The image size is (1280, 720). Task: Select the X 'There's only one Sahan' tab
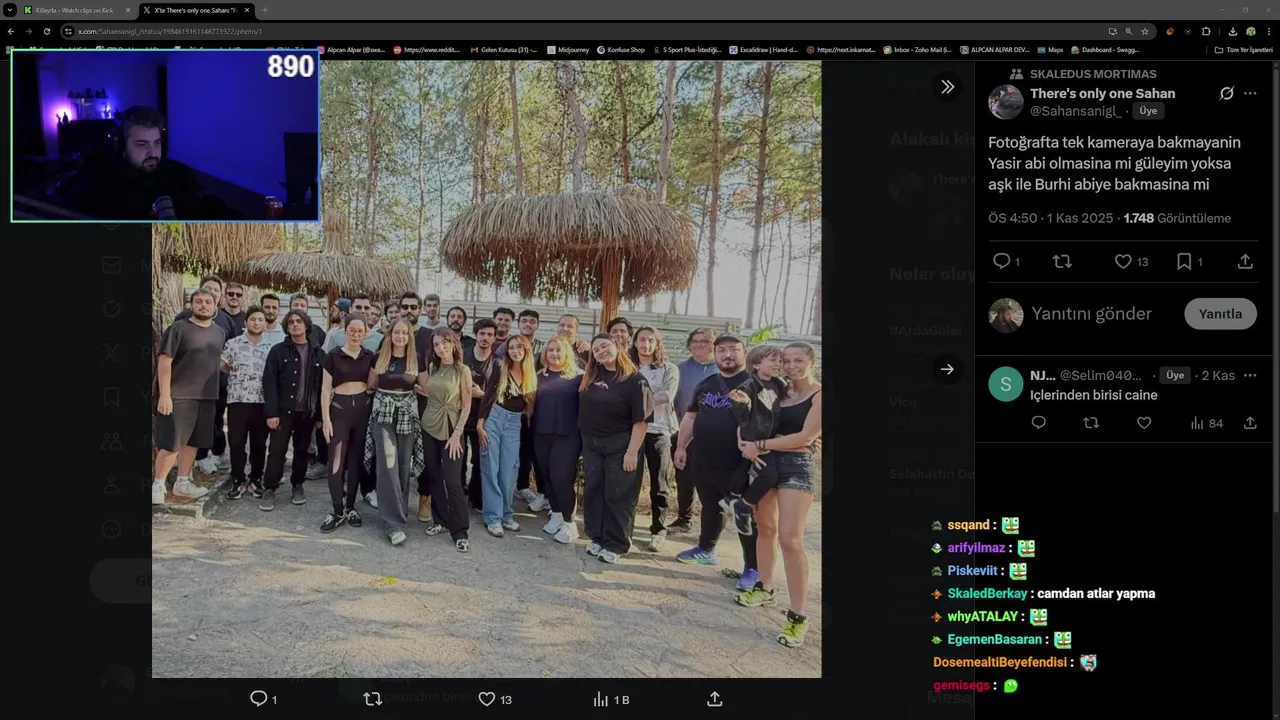click(x=195, y=10)
